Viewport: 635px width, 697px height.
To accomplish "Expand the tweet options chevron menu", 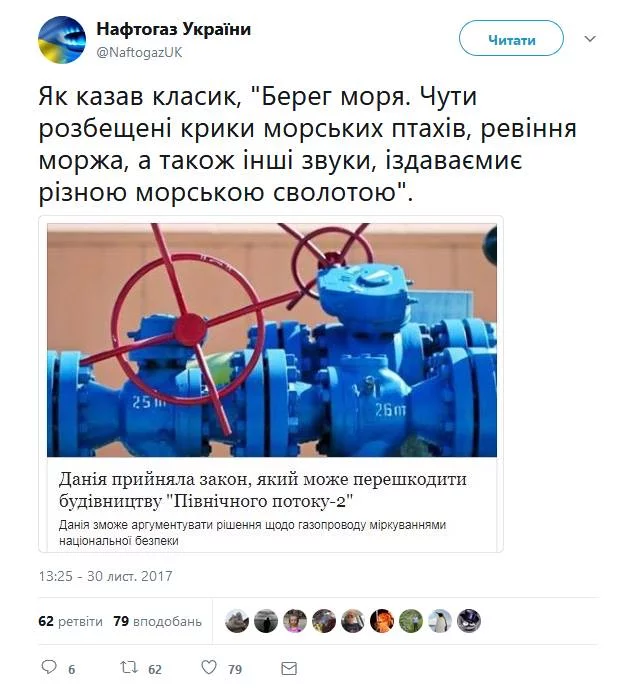I will coord(590,39).
